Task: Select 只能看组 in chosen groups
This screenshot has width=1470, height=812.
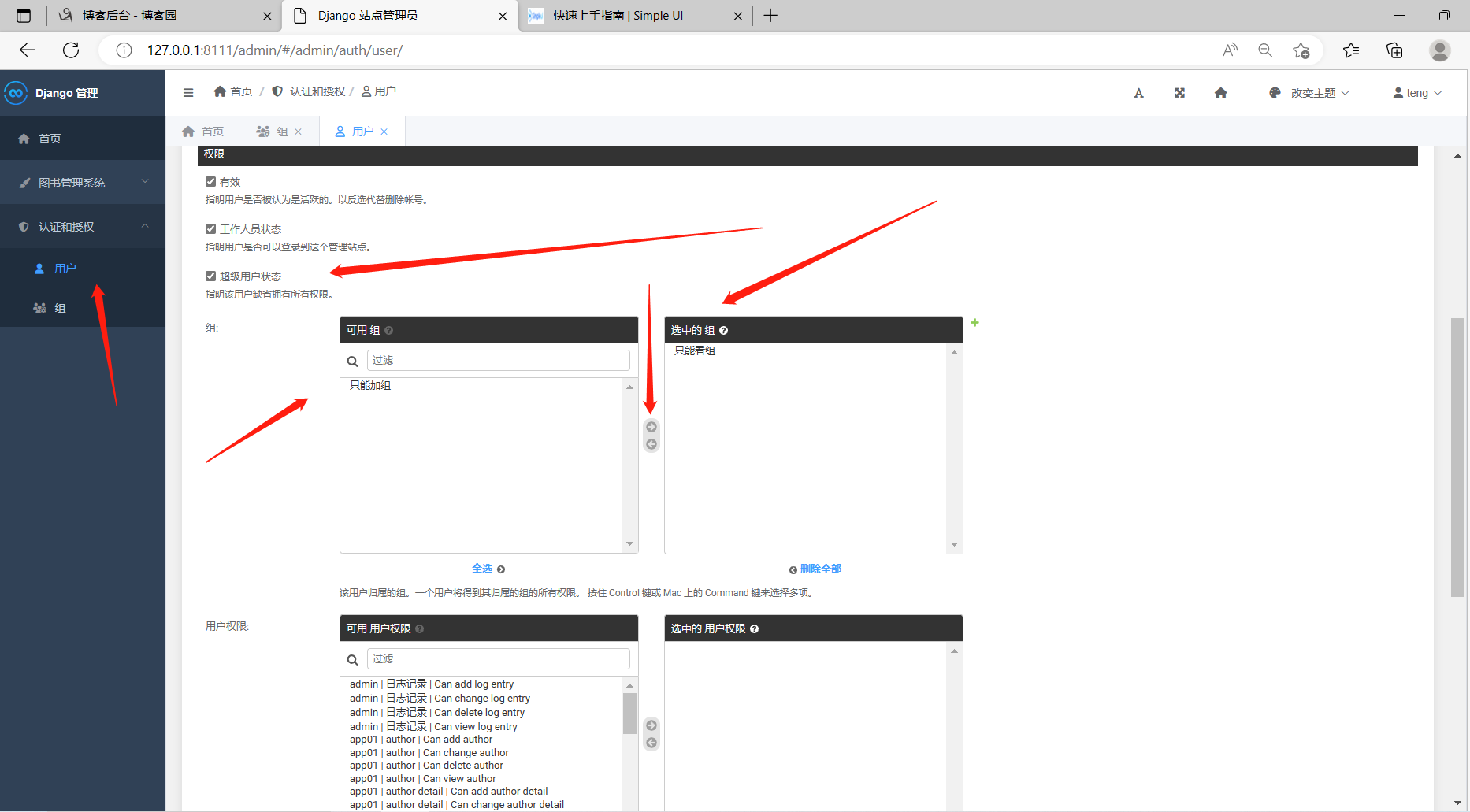Action: click(695, 351)
